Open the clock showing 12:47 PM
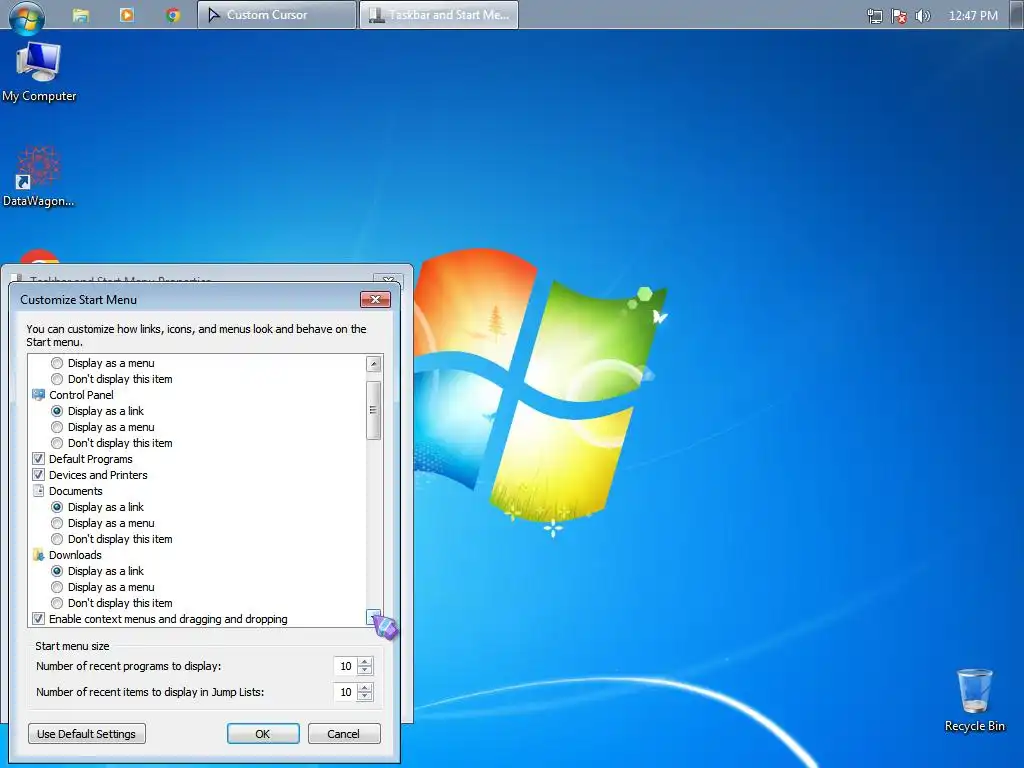The width and height of the screenshot is (1024, 768). tap(973, 16)
